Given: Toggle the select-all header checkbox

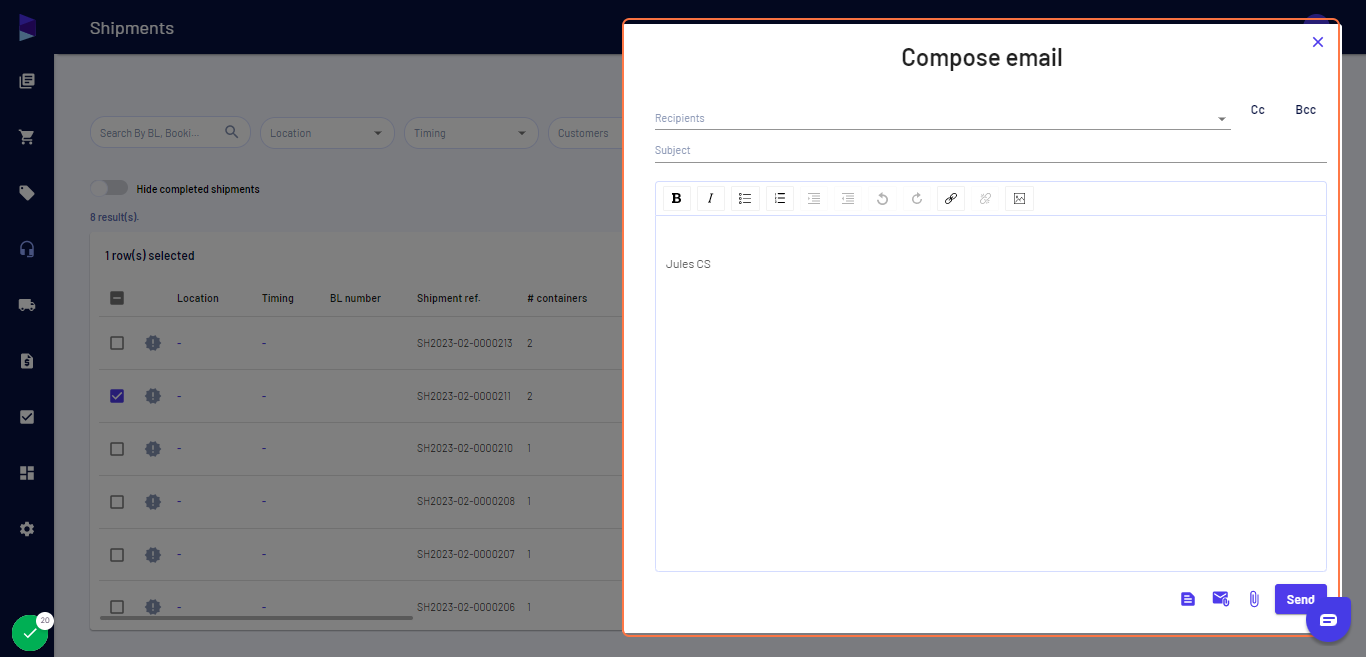Looking at the screenshot, I should pyautogui.click(x=117, y=298).
